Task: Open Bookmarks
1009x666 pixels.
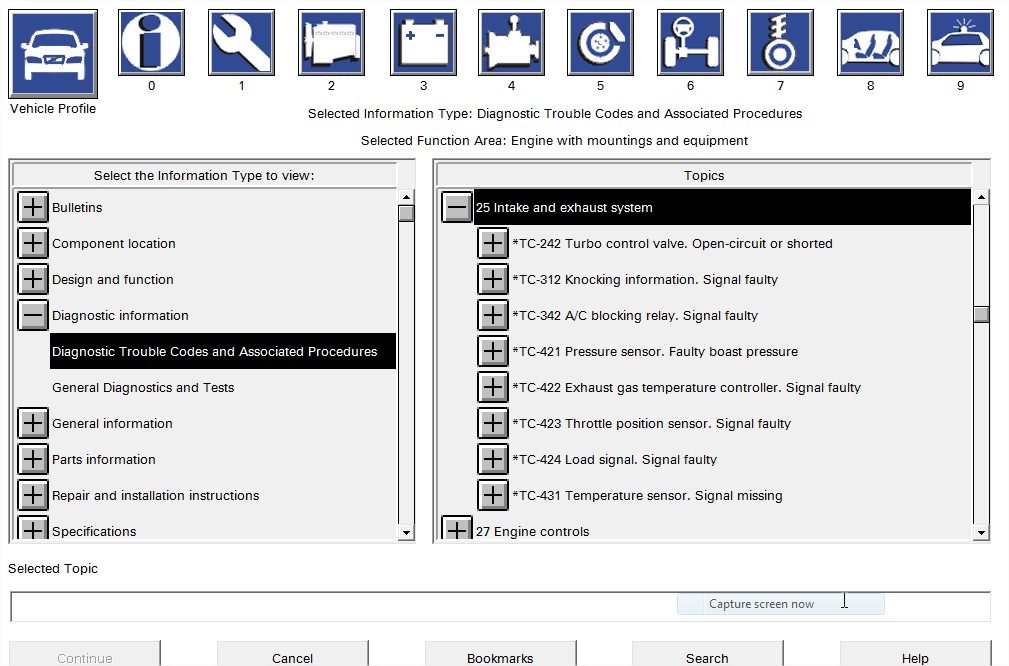Action: (x=500, y=654)
